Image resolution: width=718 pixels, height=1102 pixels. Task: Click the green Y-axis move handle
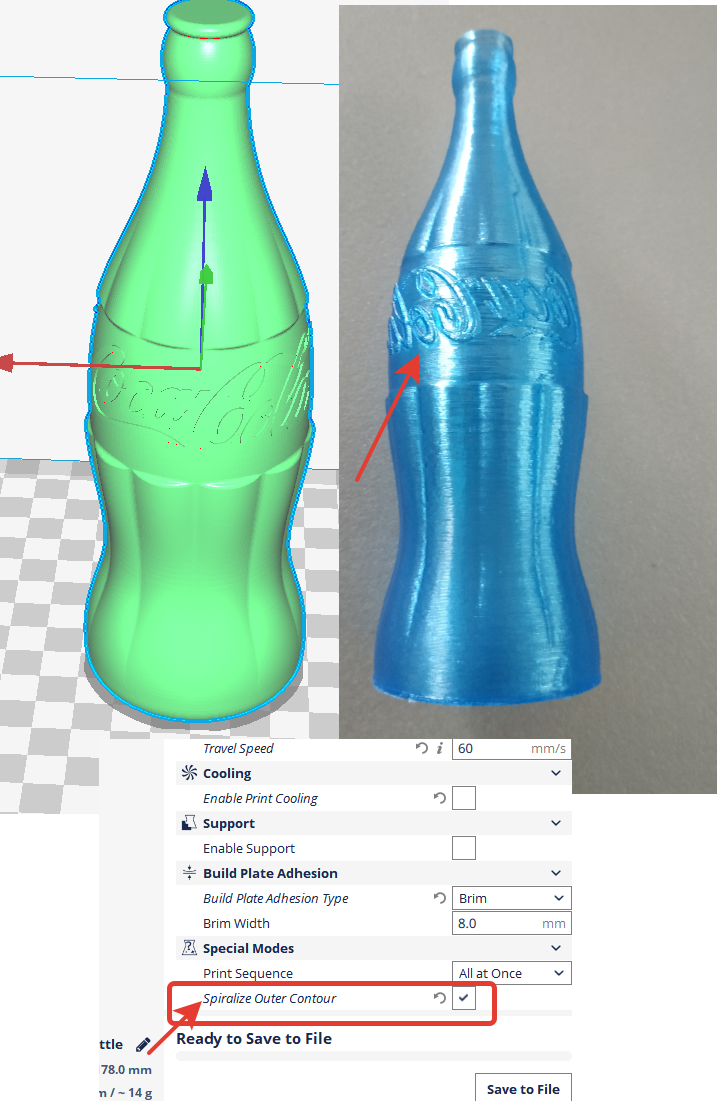(206, 275)
